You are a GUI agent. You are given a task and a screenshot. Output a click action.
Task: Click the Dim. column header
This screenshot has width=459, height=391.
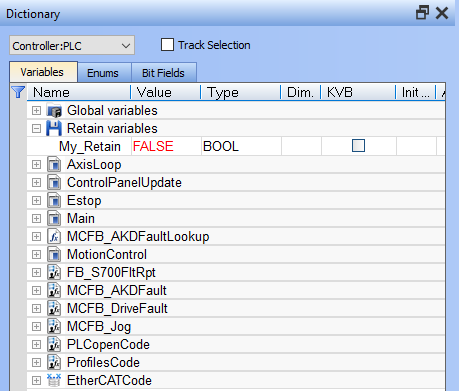pos(301,92)
